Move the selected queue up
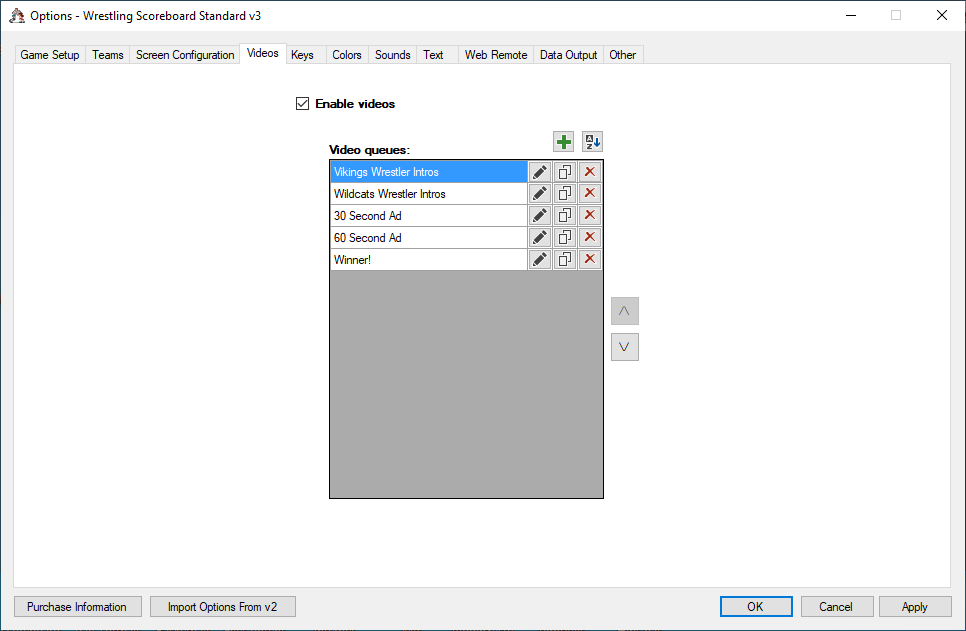 pos(625,311)
